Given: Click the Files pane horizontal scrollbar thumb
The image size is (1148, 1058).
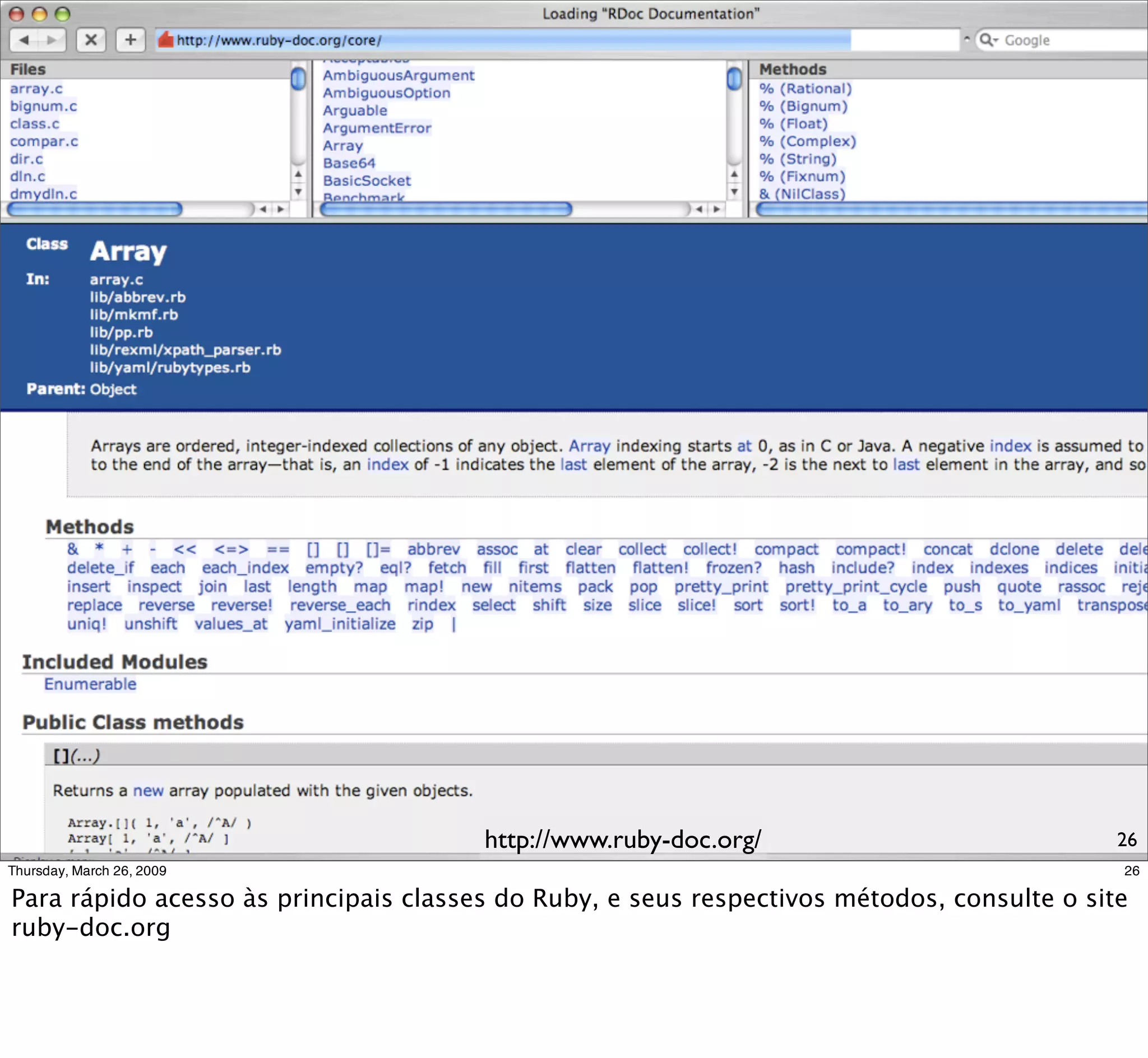Looking at the screenshot, I should [x=95, y=210].
